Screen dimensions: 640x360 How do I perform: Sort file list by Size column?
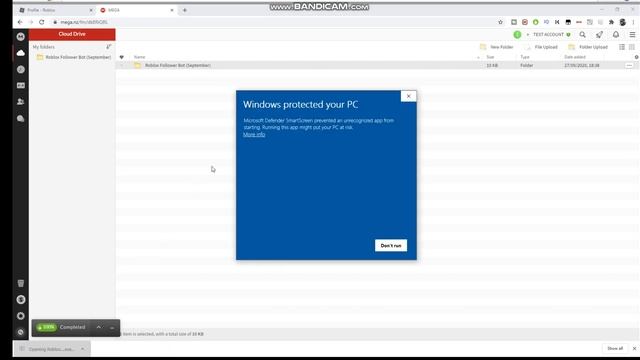pos(490,57)
